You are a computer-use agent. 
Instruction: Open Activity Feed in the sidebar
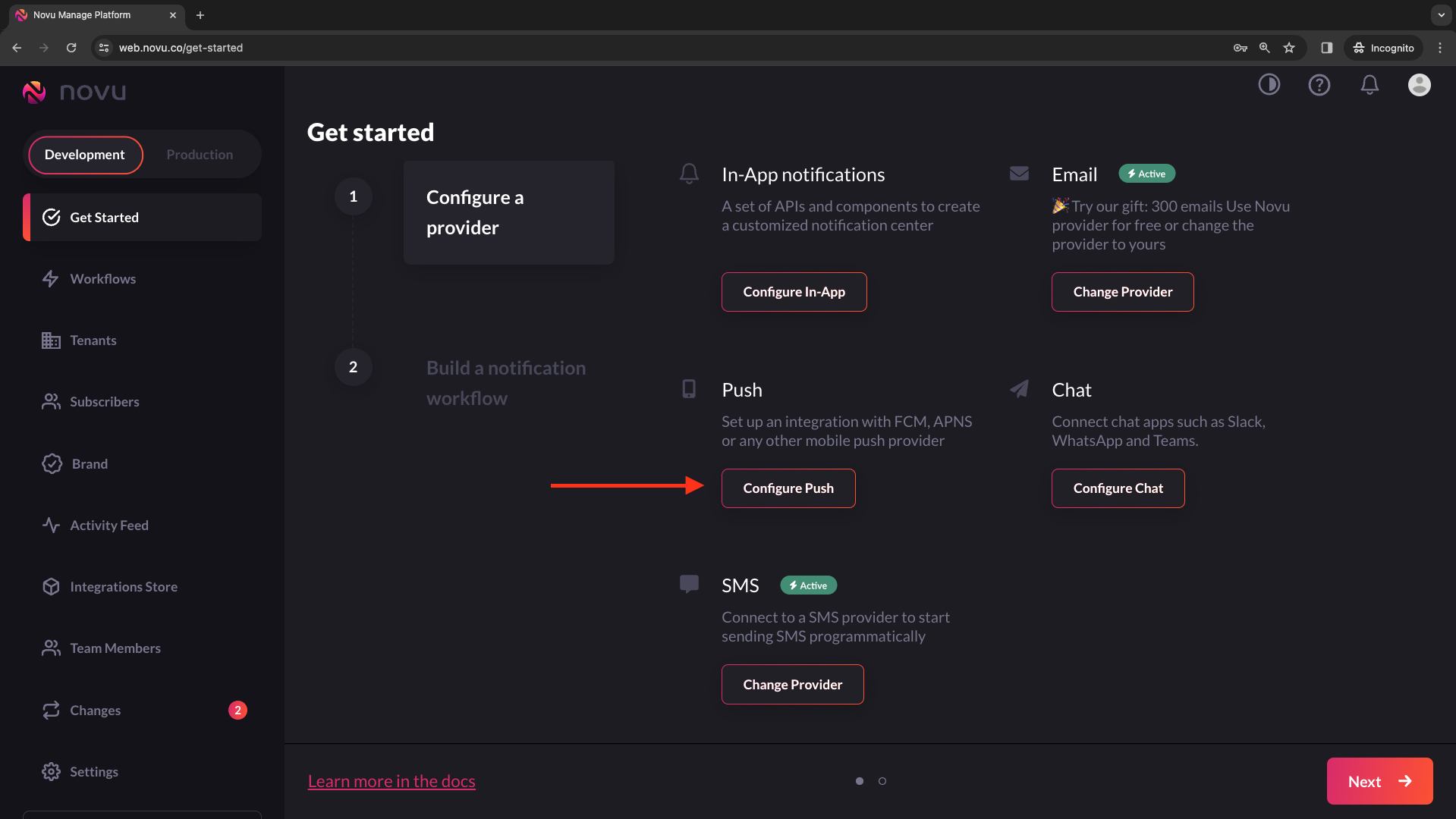click(x=142, y=526)
